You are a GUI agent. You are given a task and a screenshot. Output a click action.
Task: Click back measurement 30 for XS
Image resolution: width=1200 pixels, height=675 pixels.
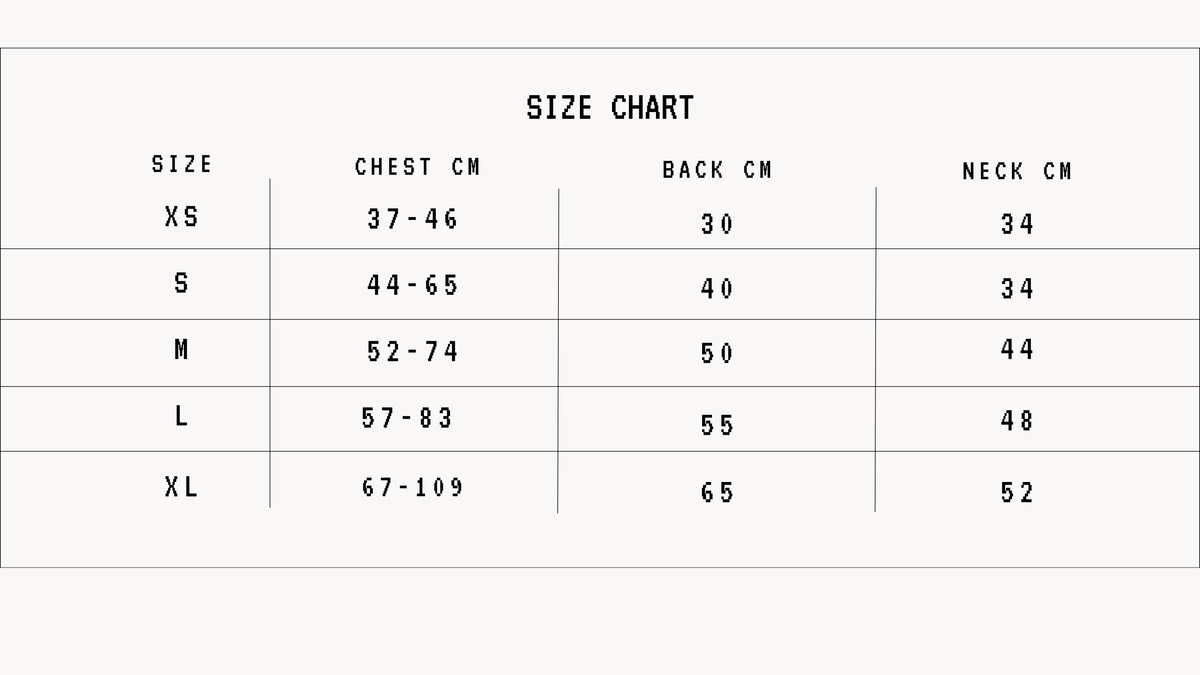[717, 224]
